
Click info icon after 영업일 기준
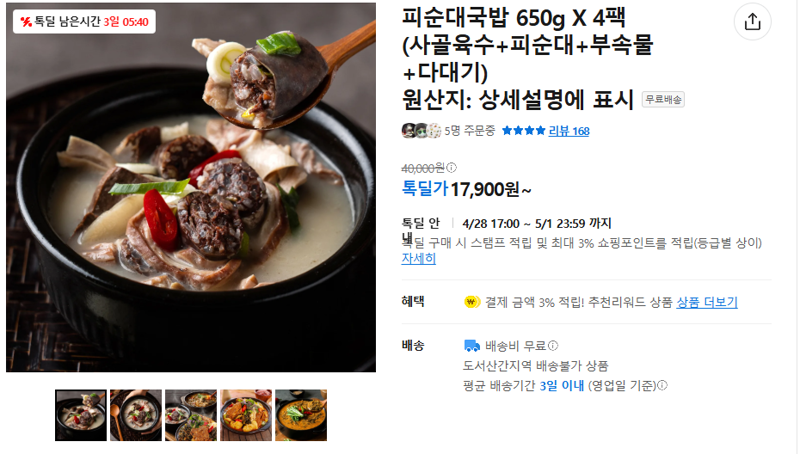(662, 386)
